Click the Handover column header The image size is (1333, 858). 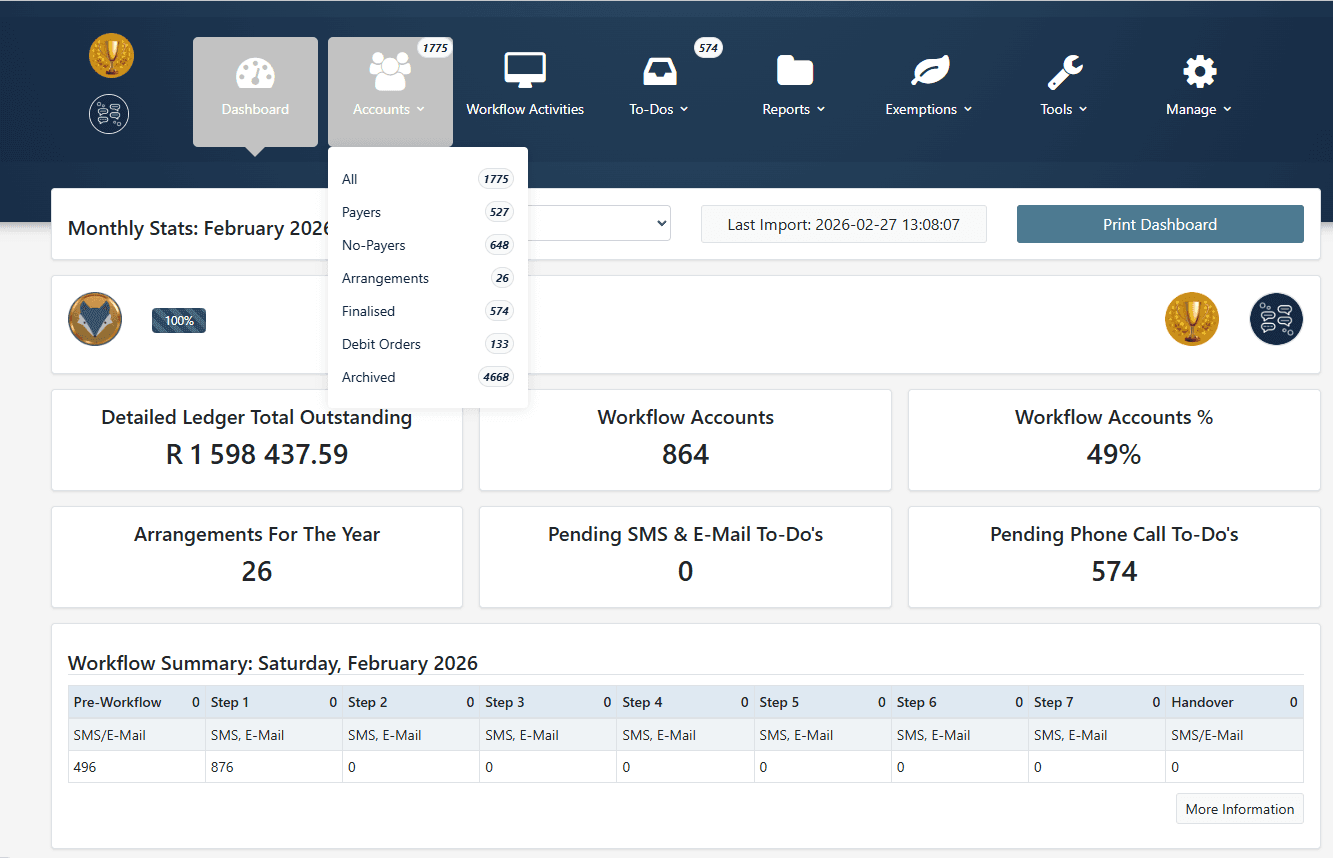(1235, 702)
